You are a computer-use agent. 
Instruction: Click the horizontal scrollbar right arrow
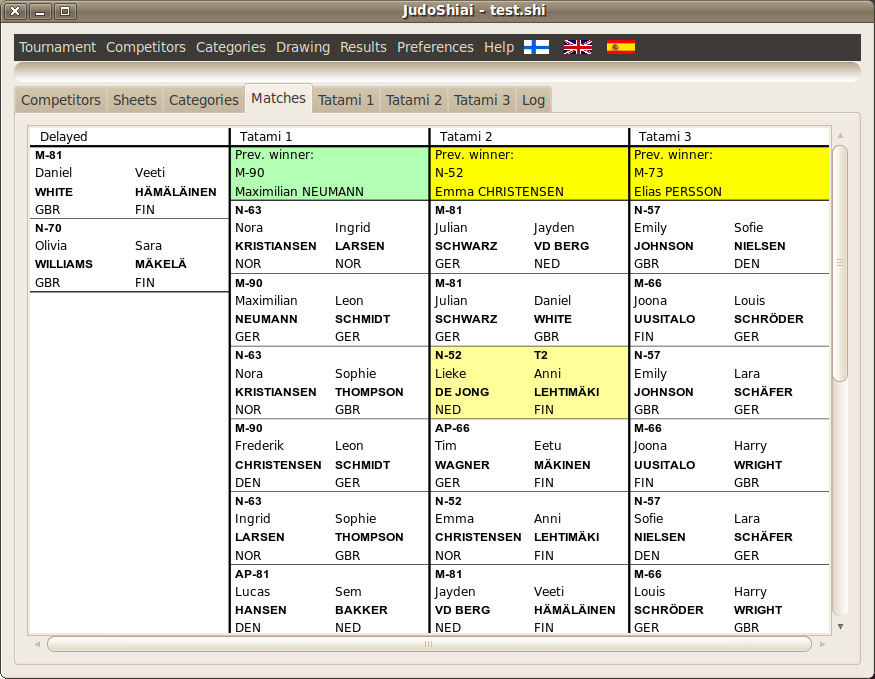pyautogui.click(x=820, y=644)
